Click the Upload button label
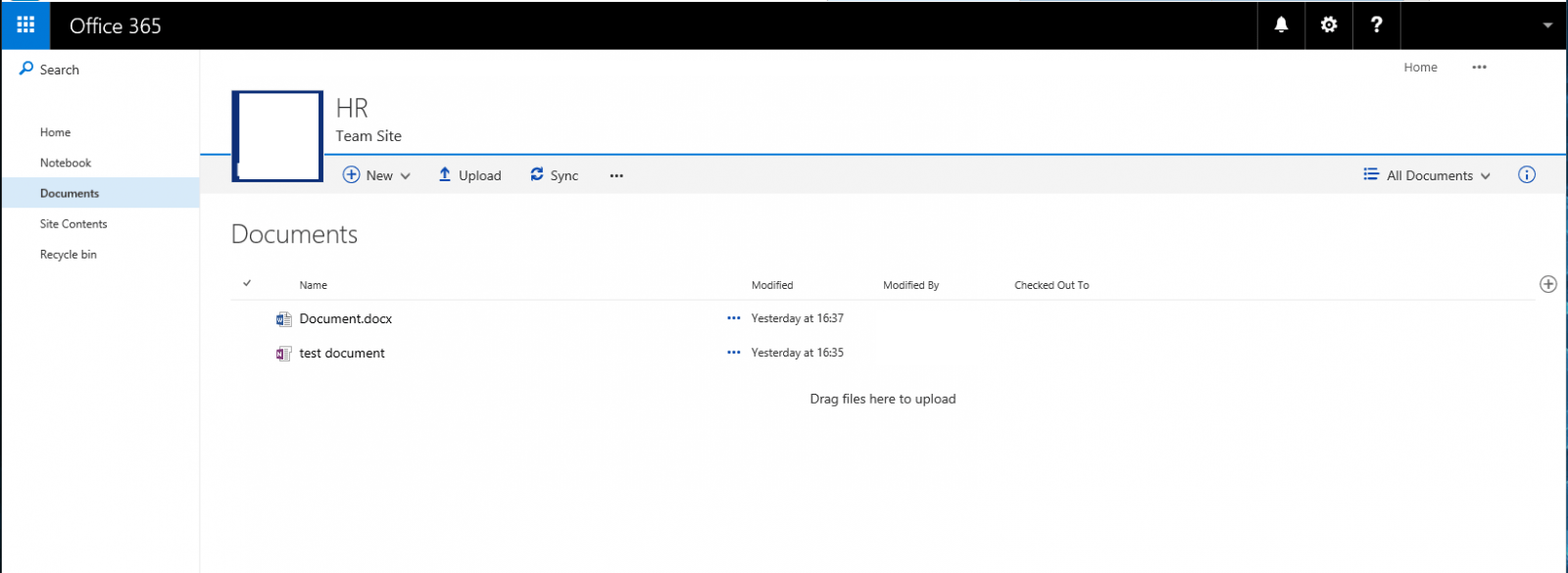The image size is (1568, 573). point(480,175)
